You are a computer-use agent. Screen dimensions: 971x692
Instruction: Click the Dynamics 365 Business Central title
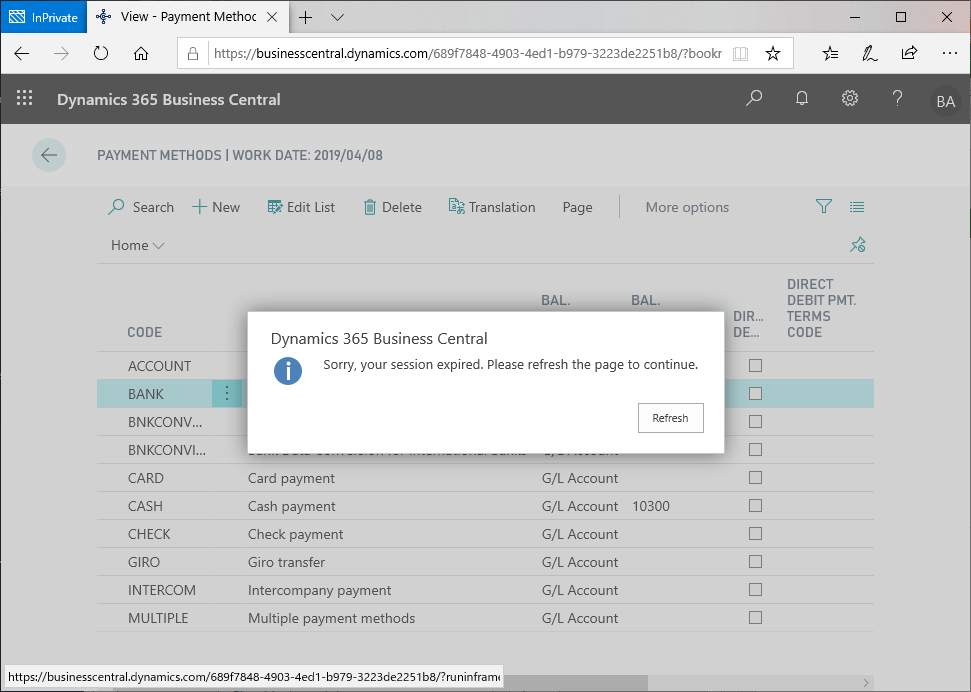pyautogui.click(x=168, y=99)
